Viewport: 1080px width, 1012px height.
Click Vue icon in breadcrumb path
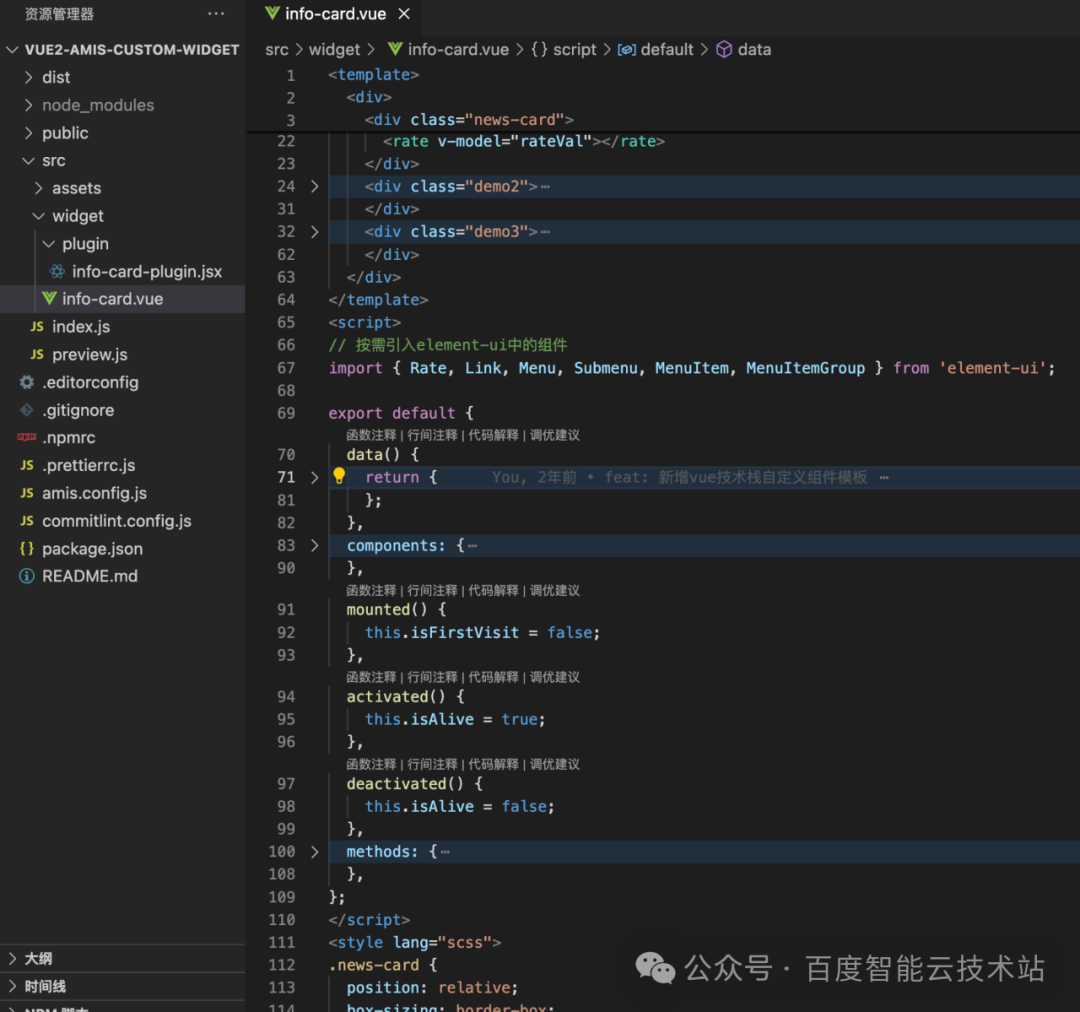tap(395, 49)
